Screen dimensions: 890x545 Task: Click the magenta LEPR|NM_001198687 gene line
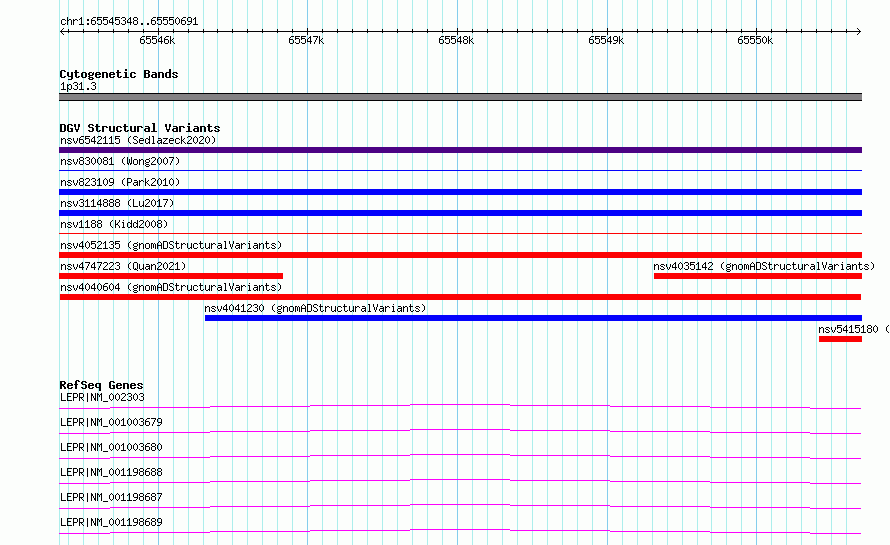[460, 506]
